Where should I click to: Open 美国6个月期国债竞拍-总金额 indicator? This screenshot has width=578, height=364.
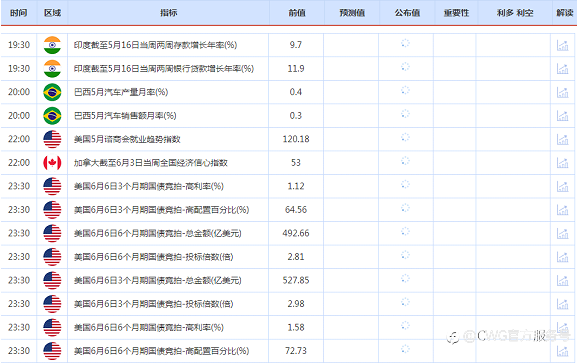(157, 233)
